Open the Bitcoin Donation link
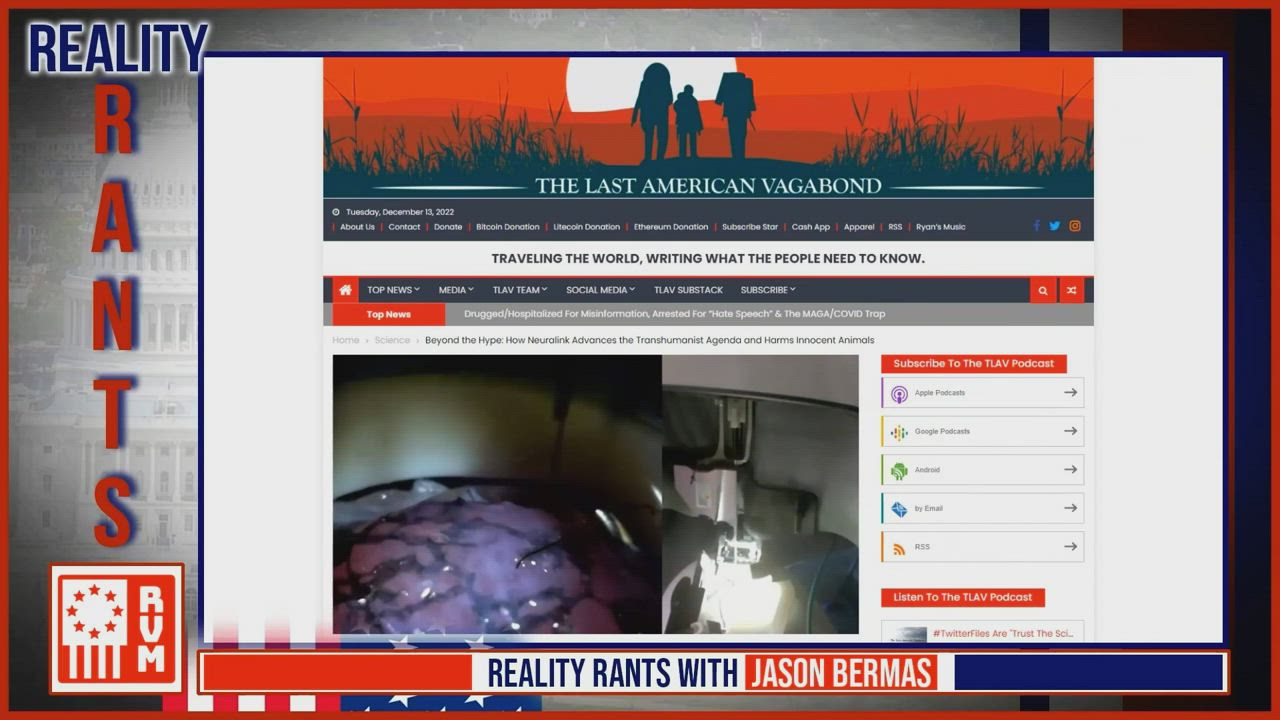The width and height of the screenshot is (1280, 720). tap(507, 227)
